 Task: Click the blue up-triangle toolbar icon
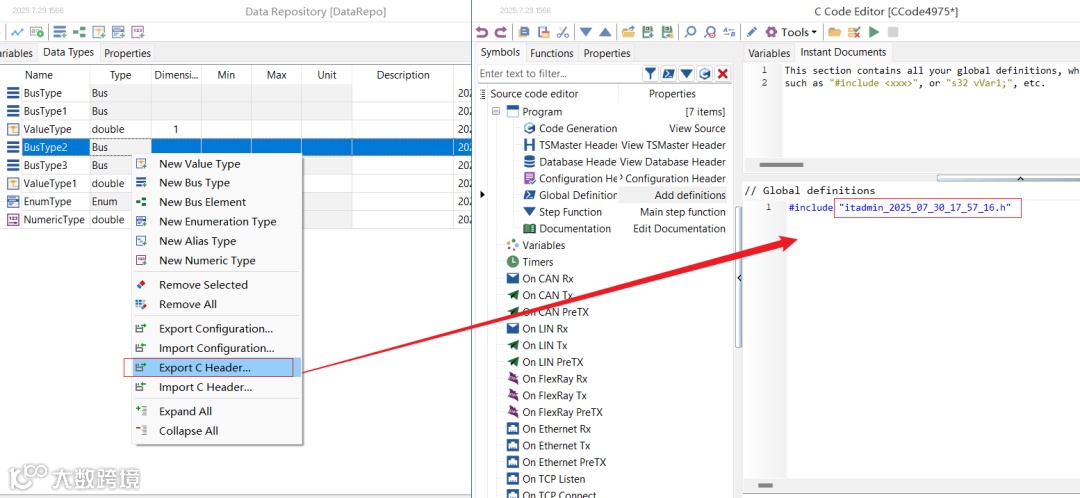coord(605,32)
